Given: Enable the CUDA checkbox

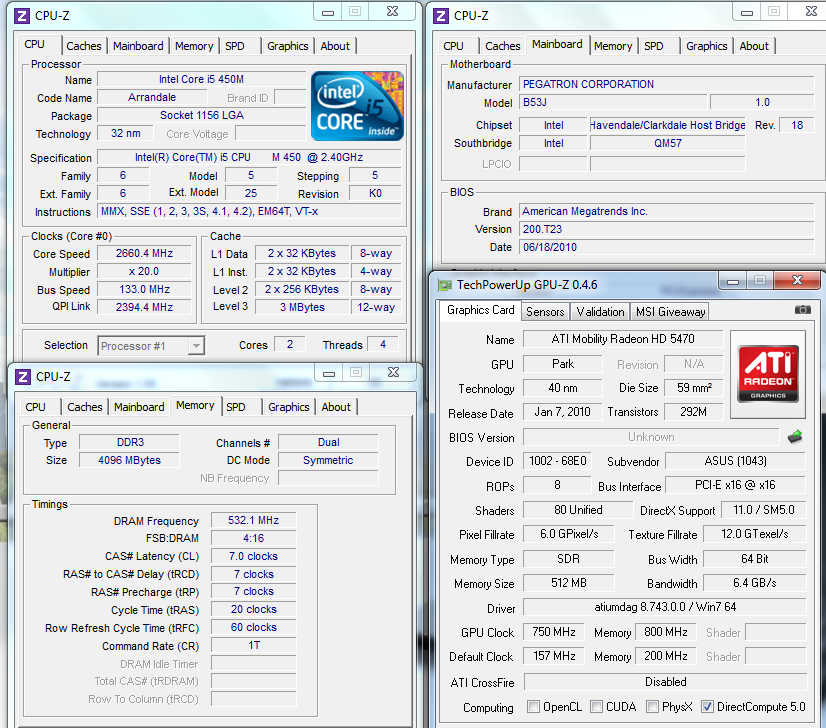Looking at the screenshot, I should 596,706.
